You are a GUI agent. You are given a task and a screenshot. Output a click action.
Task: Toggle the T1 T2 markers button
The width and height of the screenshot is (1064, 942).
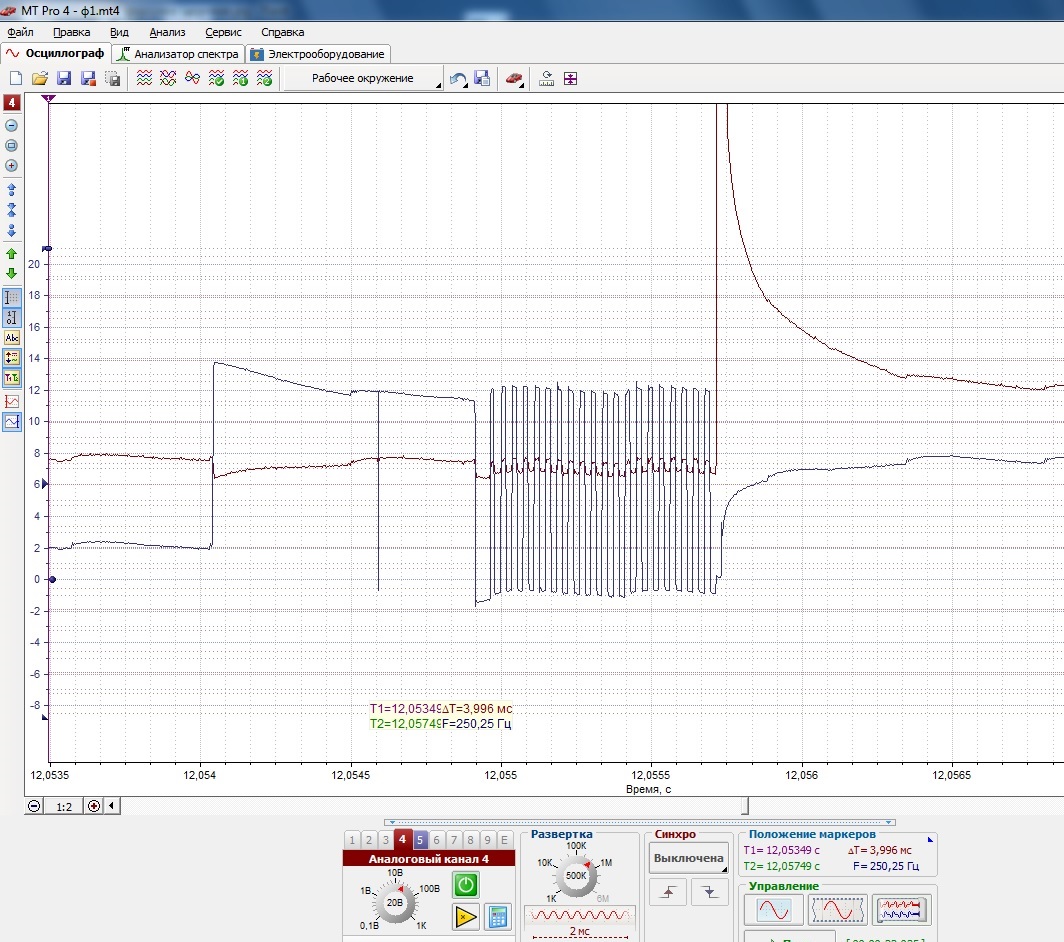coord(12,378)
